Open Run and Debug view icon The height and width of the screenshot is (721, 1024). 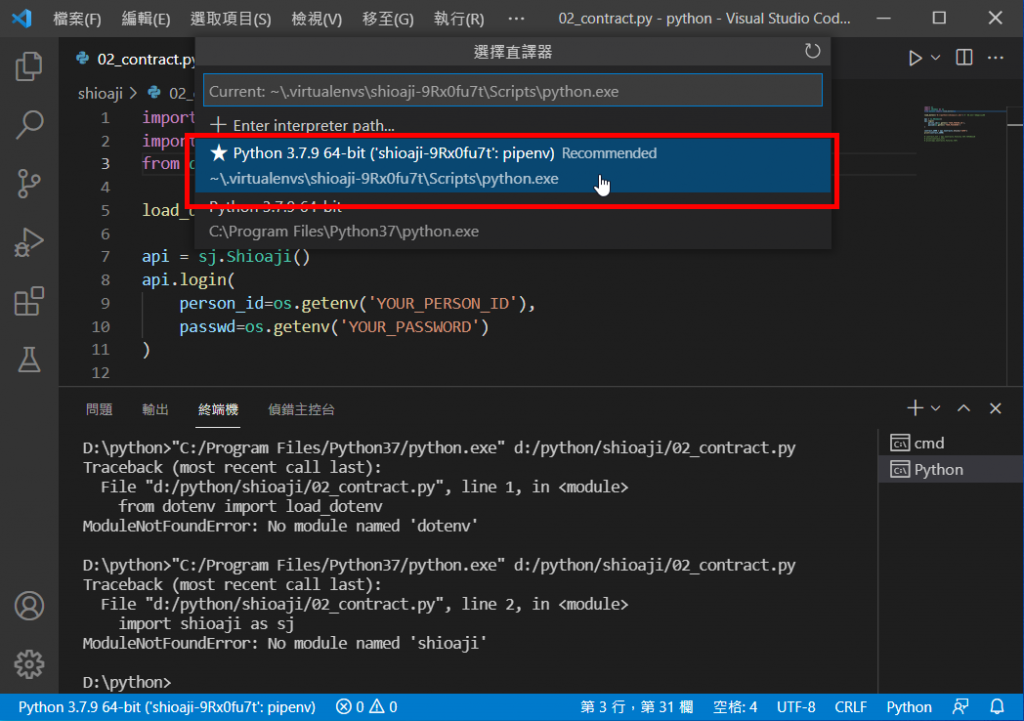(x=29, y=242)
